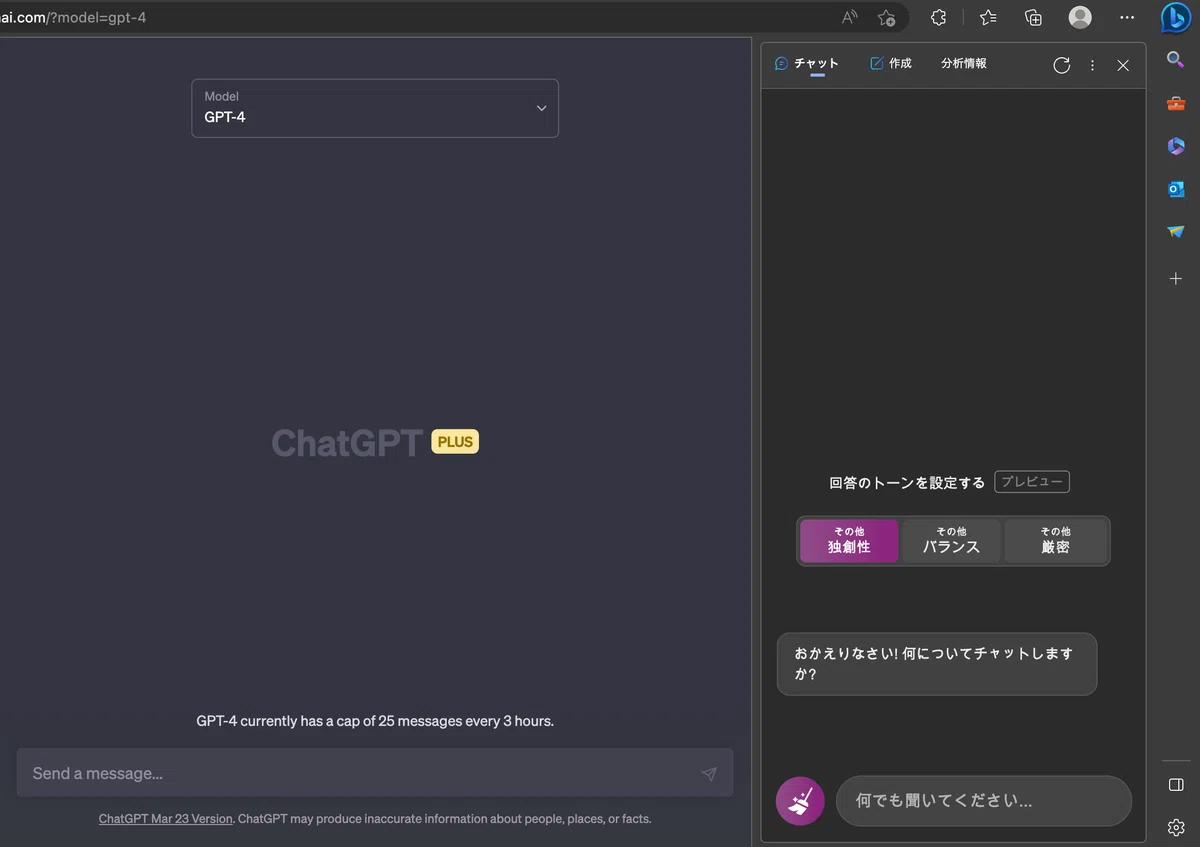Open the Outlook icon in Edge sidebar

(1176, 189)
